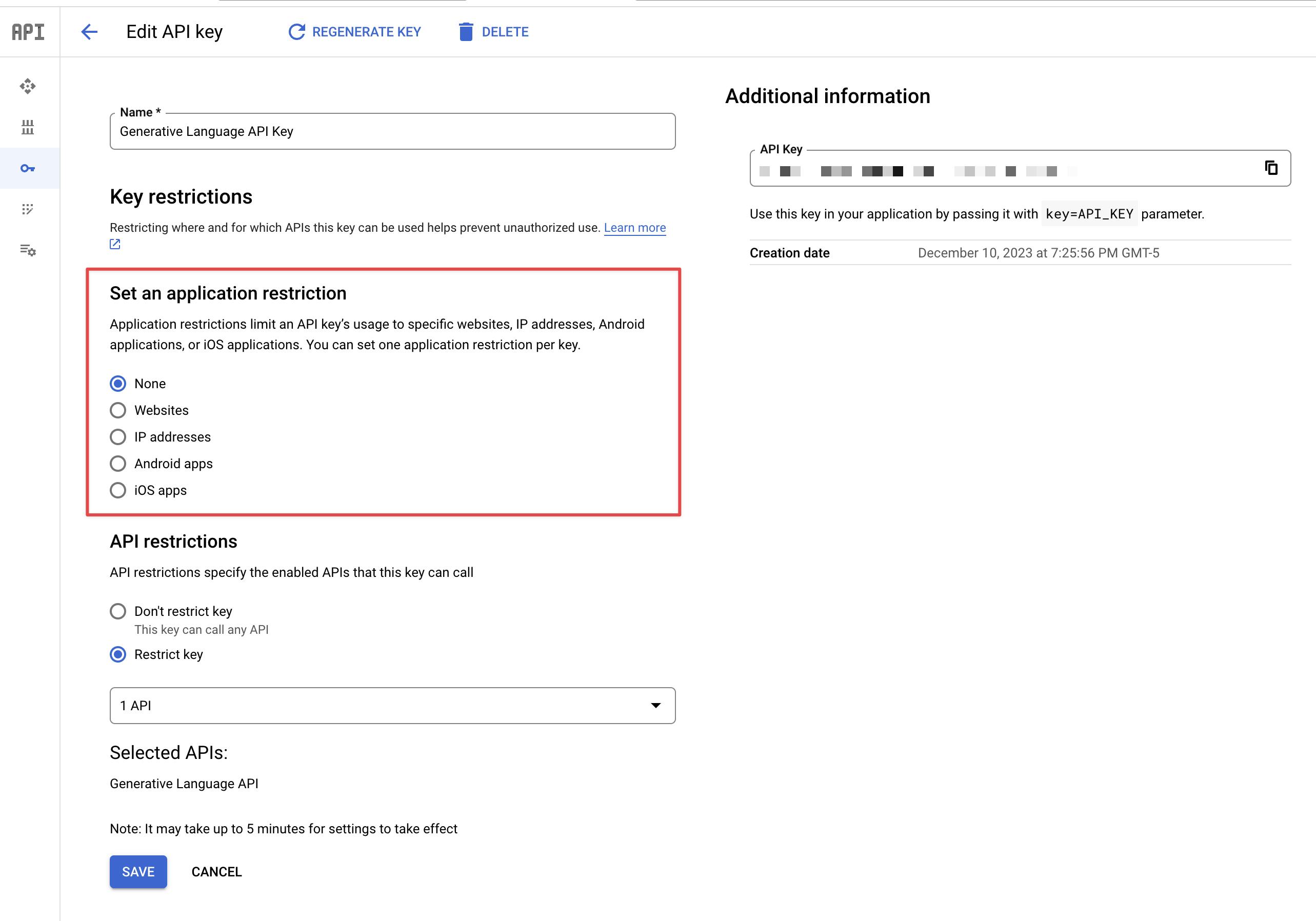Click the CANCEL button
The height and width of the screenshot is (921, 1316).
point(216,872)
